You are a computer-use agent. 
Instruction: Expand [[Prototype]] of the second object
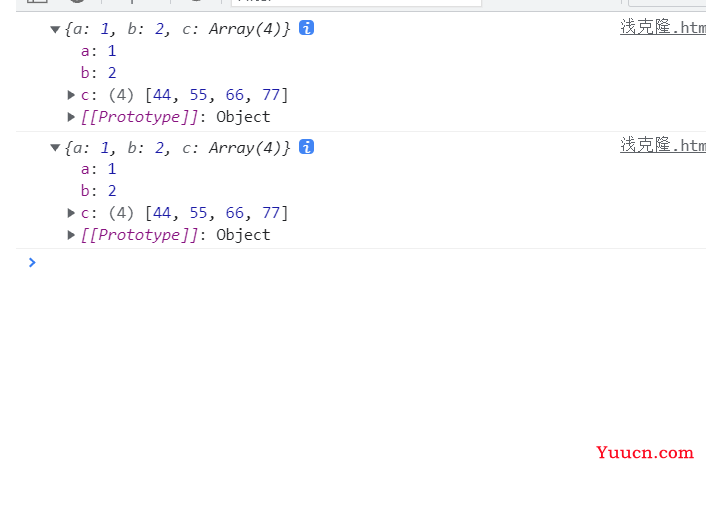tap(71, 235)
